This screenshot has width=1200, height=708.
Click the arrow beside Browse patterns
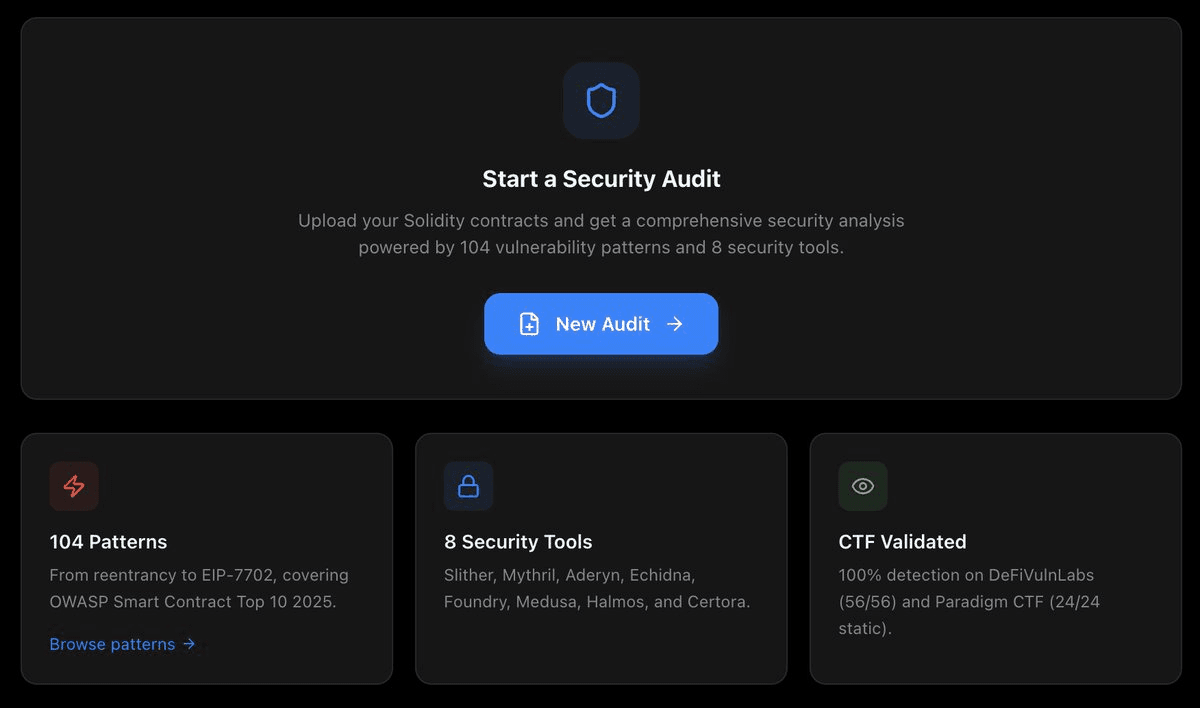pos(189,644)
